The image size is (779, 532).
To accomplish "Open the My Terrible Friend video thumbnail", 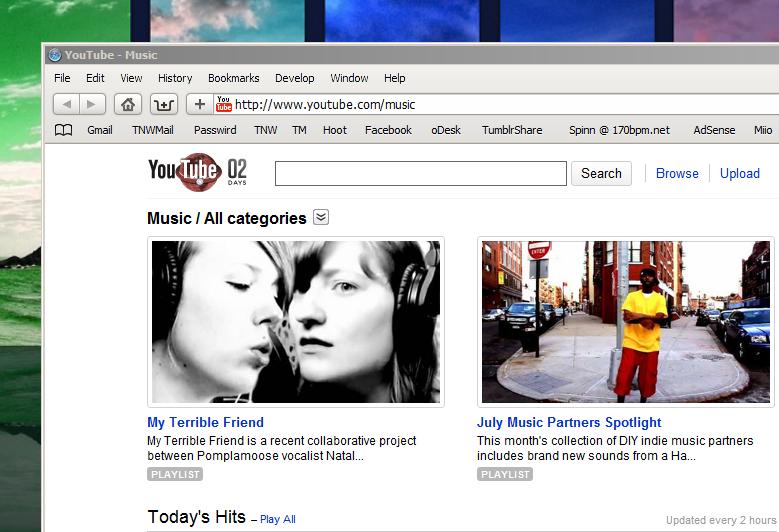I will click(x=294, y=322).
